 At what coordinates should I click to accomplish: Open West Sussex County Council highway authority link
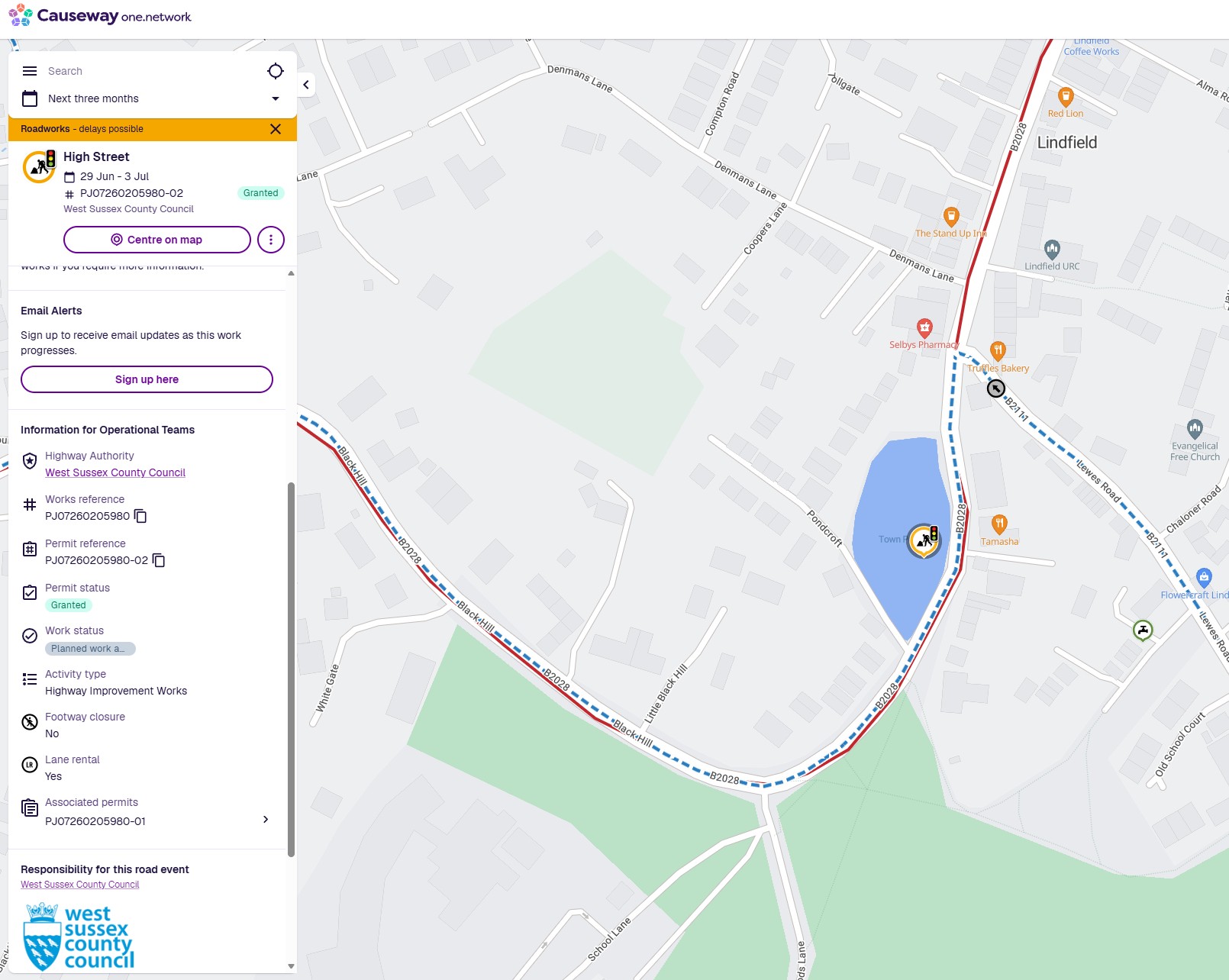(115, 472)
